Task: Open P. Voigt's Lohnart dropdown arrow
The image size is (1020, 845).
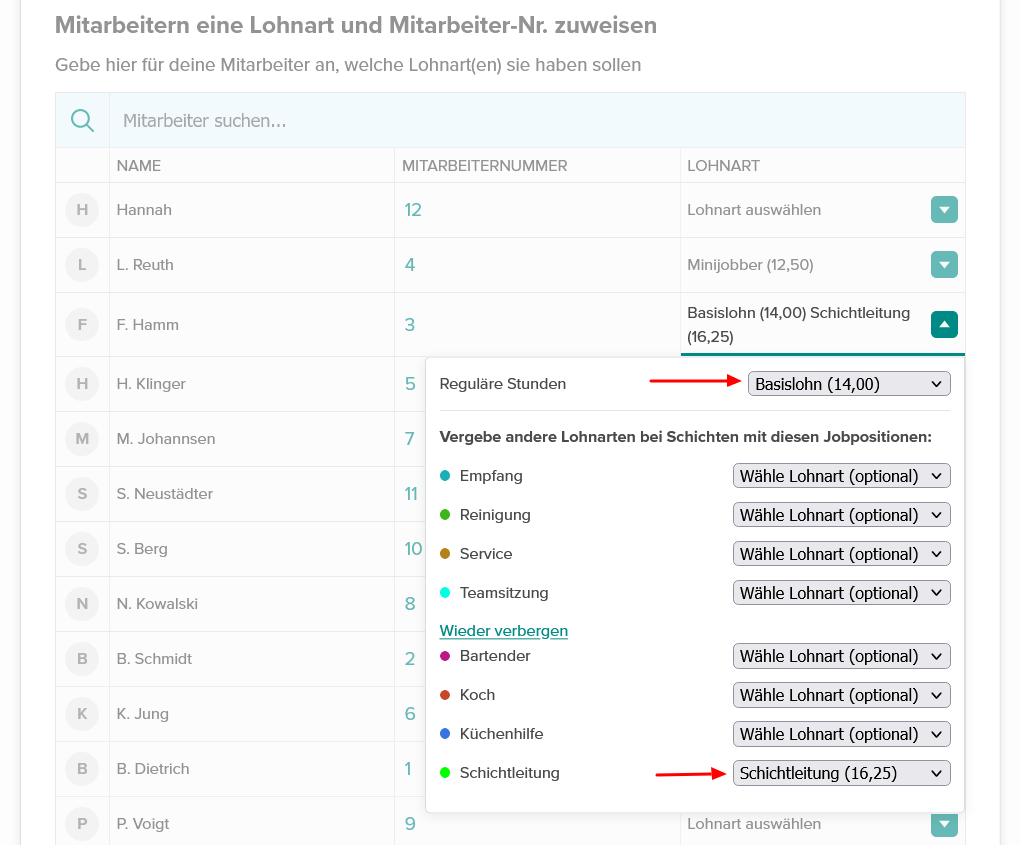Action: coord(944,824)
